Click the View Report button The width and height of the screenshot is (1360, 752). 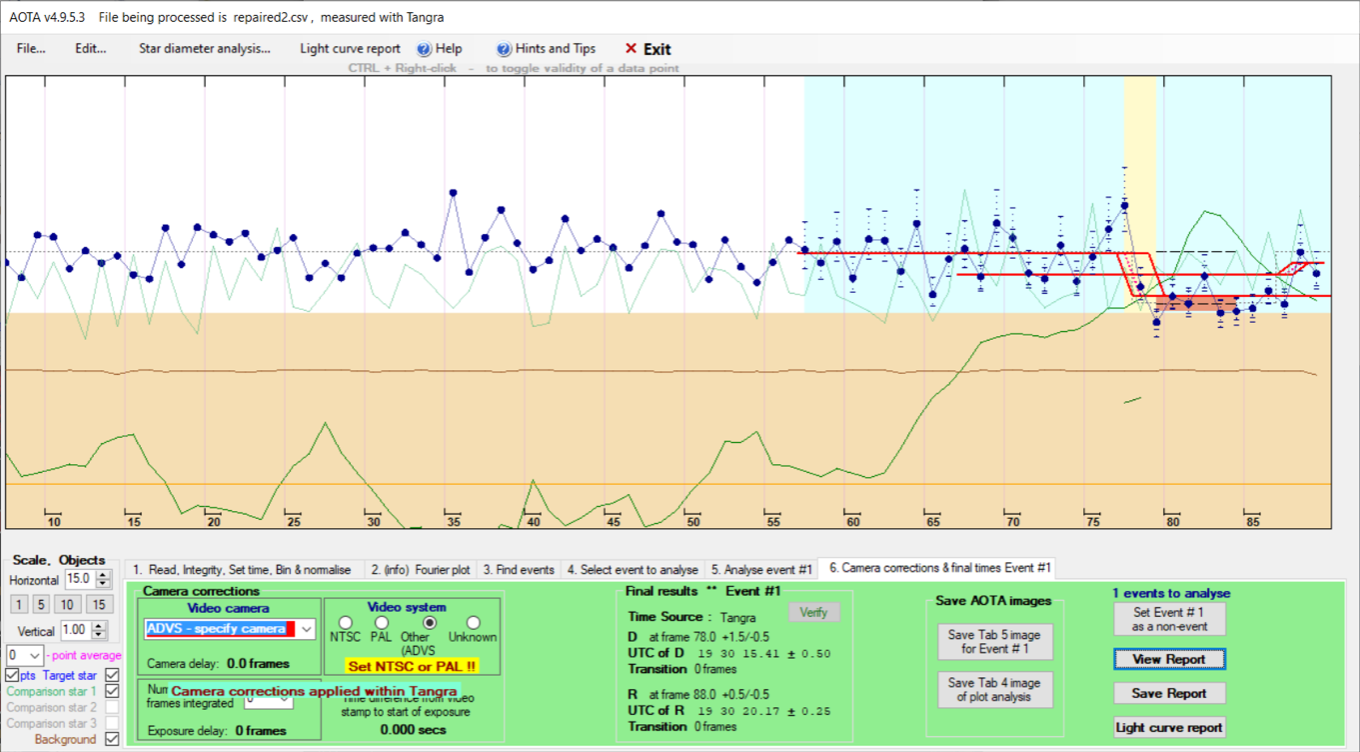pos(1169,659)
